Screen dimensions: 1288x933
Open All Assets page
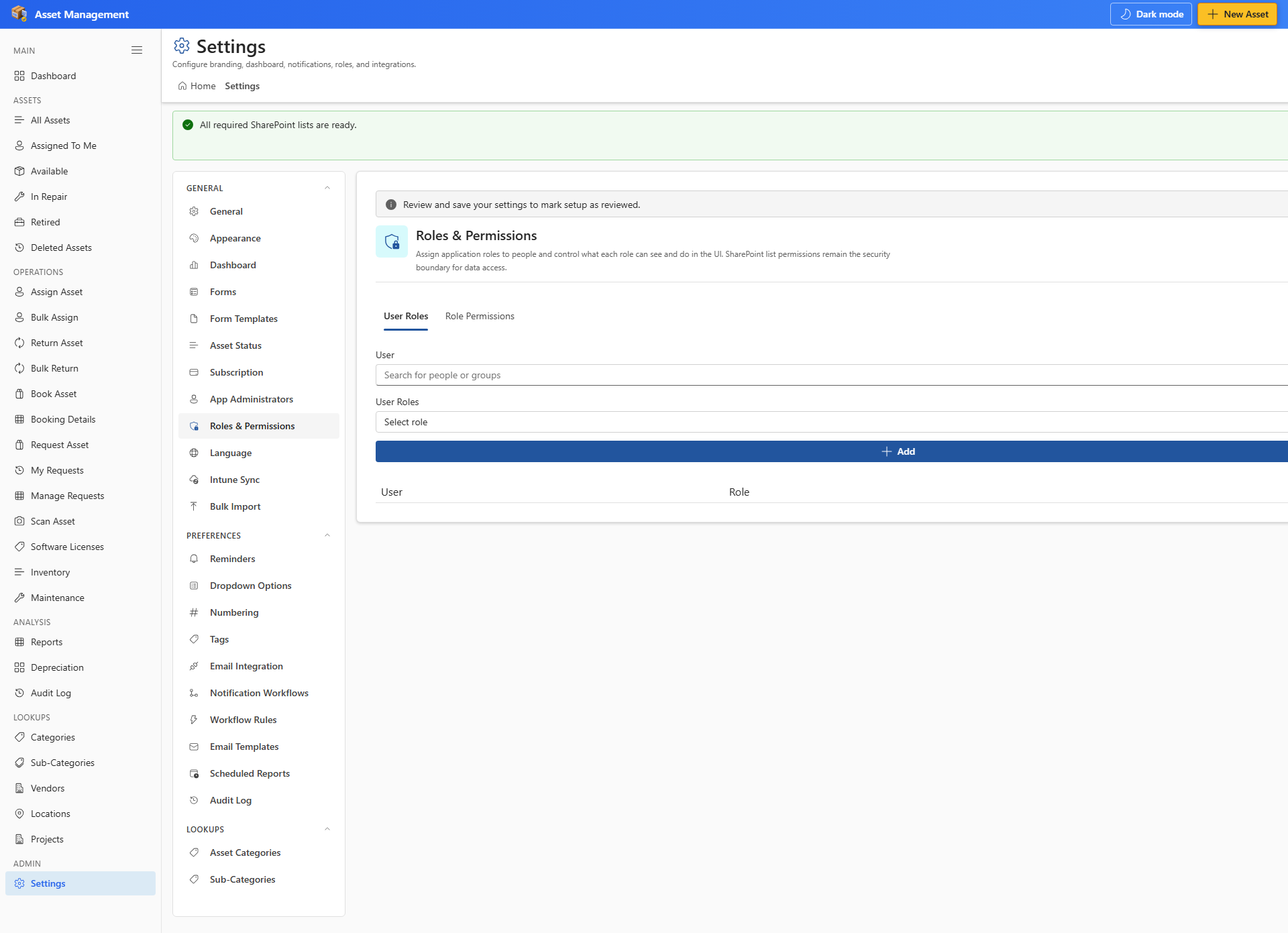tap(80, 120)
